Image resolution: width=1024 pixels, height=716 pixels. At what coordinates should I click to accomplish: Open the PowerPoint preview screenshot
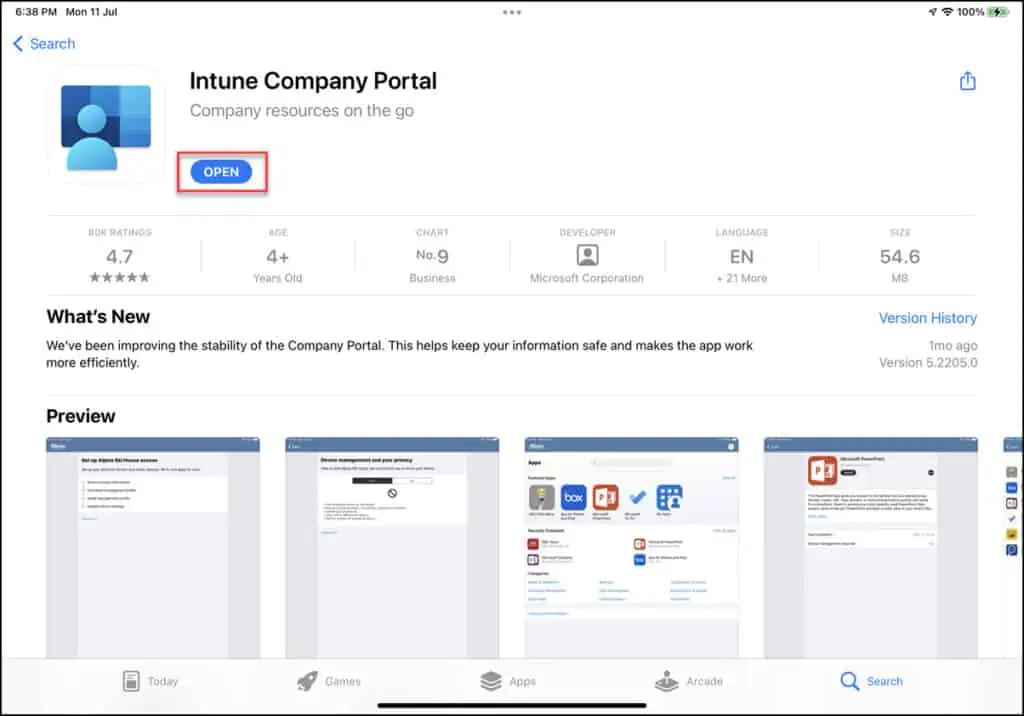point(871,547)
